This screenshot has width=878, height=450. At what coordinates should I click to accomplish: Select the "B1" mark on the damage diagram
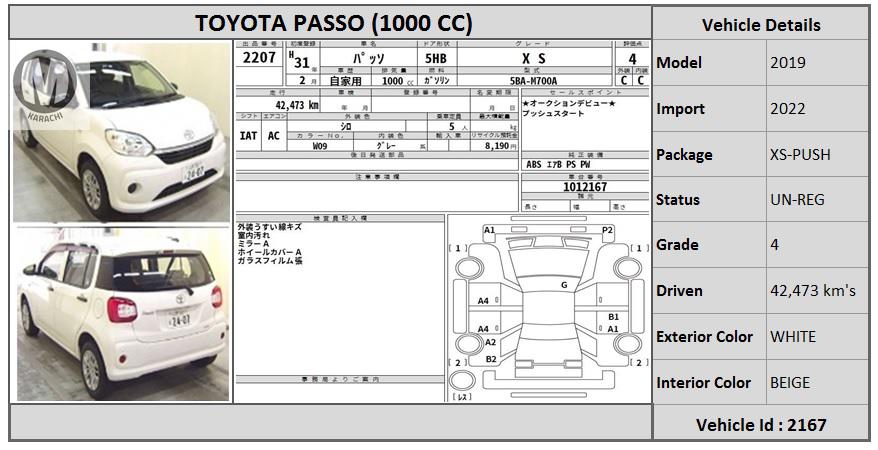[x=613, y=317]
